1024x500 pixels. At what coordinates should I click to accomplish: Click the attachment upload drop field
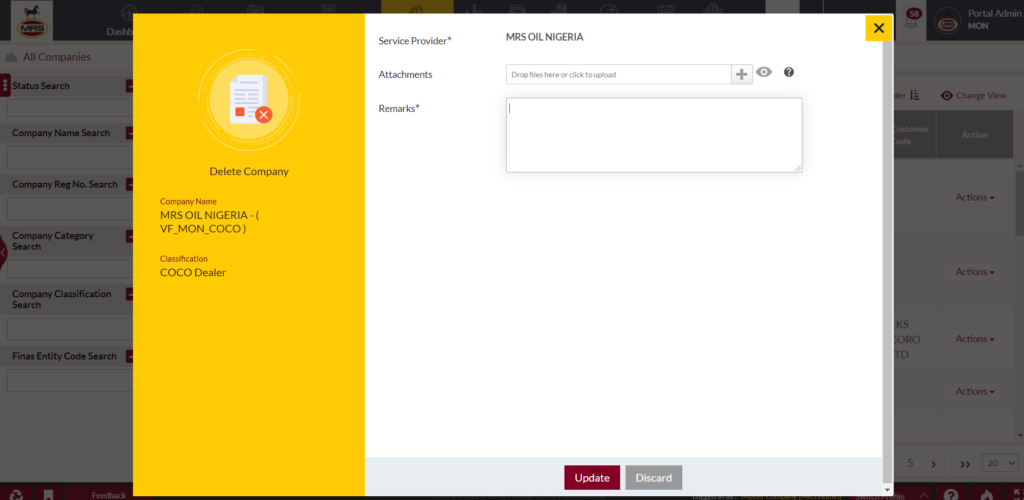pyautogui.click(x=618, y=74)
